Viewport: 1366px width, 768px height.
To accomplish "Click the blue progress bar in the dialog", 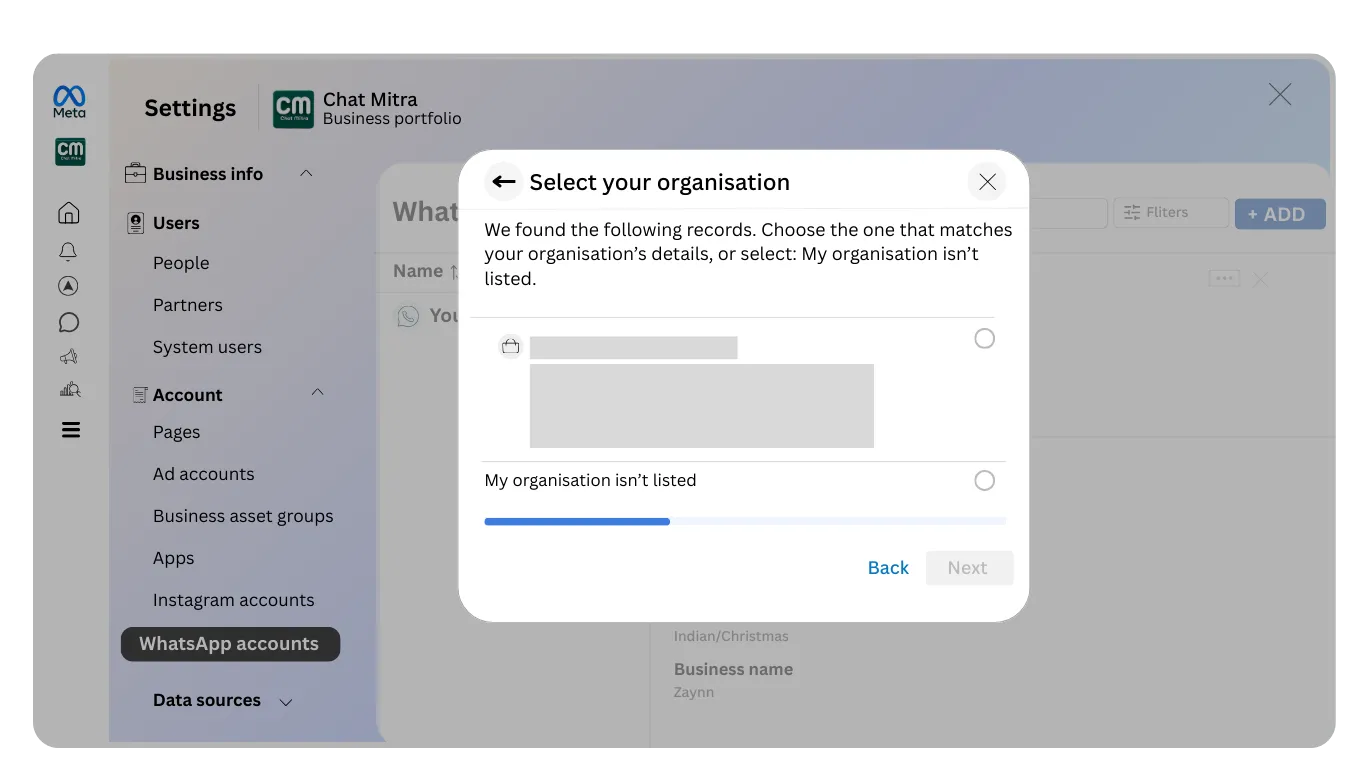I will pyautogui.click(x=577, y=521).
